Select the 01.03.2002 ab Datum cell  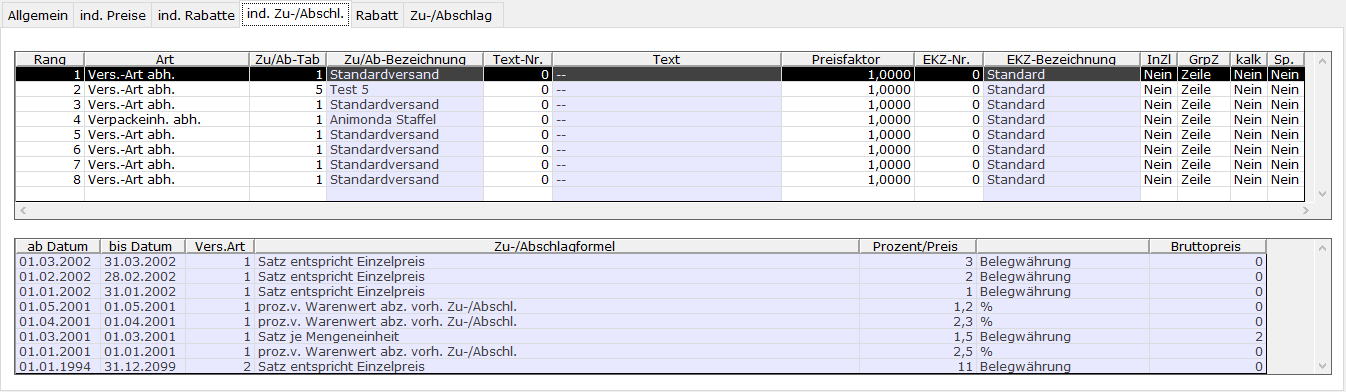[x=57, y=261]
